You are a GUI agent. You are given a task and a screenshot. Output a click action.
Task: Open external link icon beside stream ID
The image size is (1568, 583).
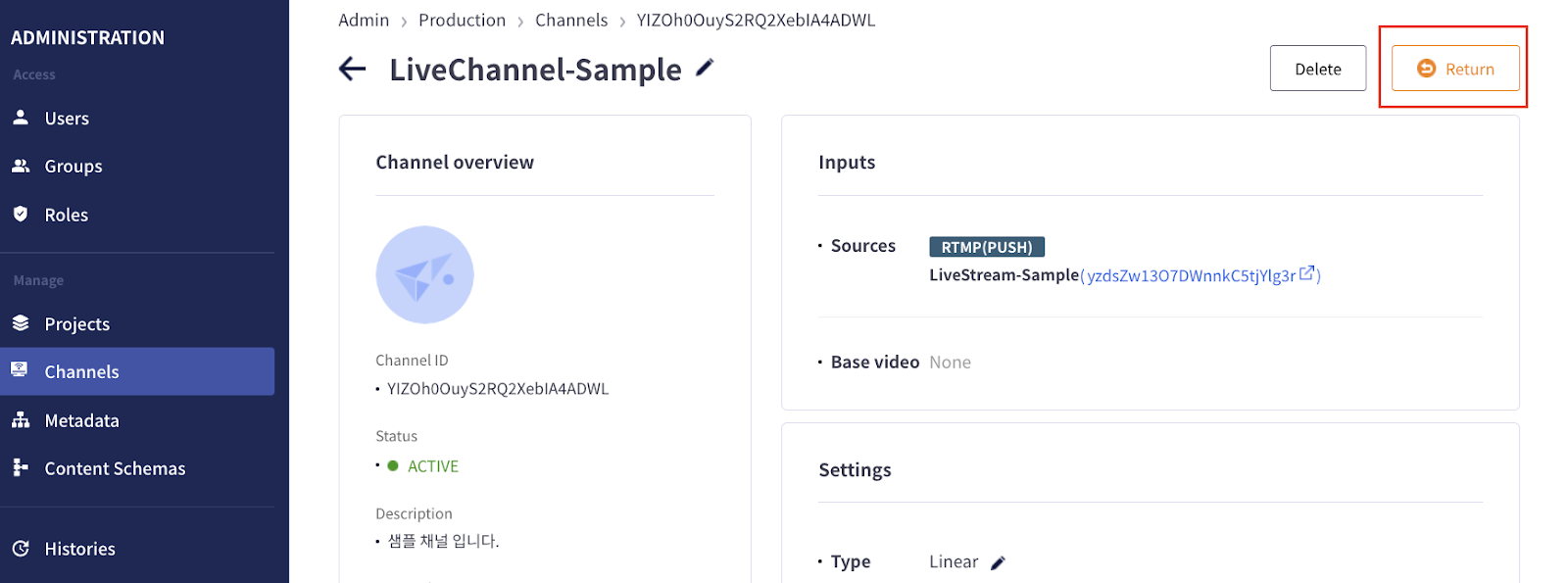1306,273
